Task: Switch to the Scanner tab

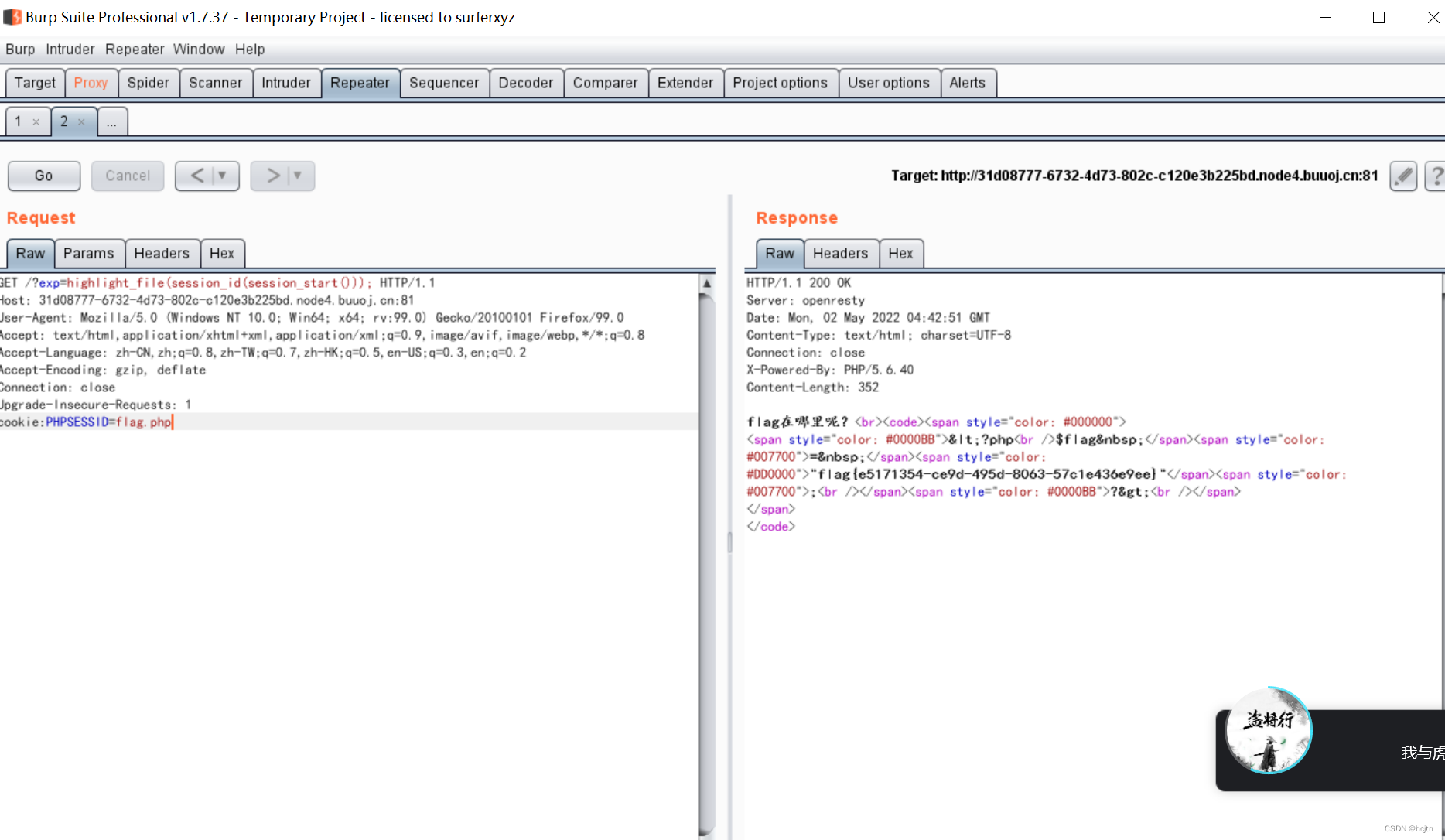Action: [215, 83]
